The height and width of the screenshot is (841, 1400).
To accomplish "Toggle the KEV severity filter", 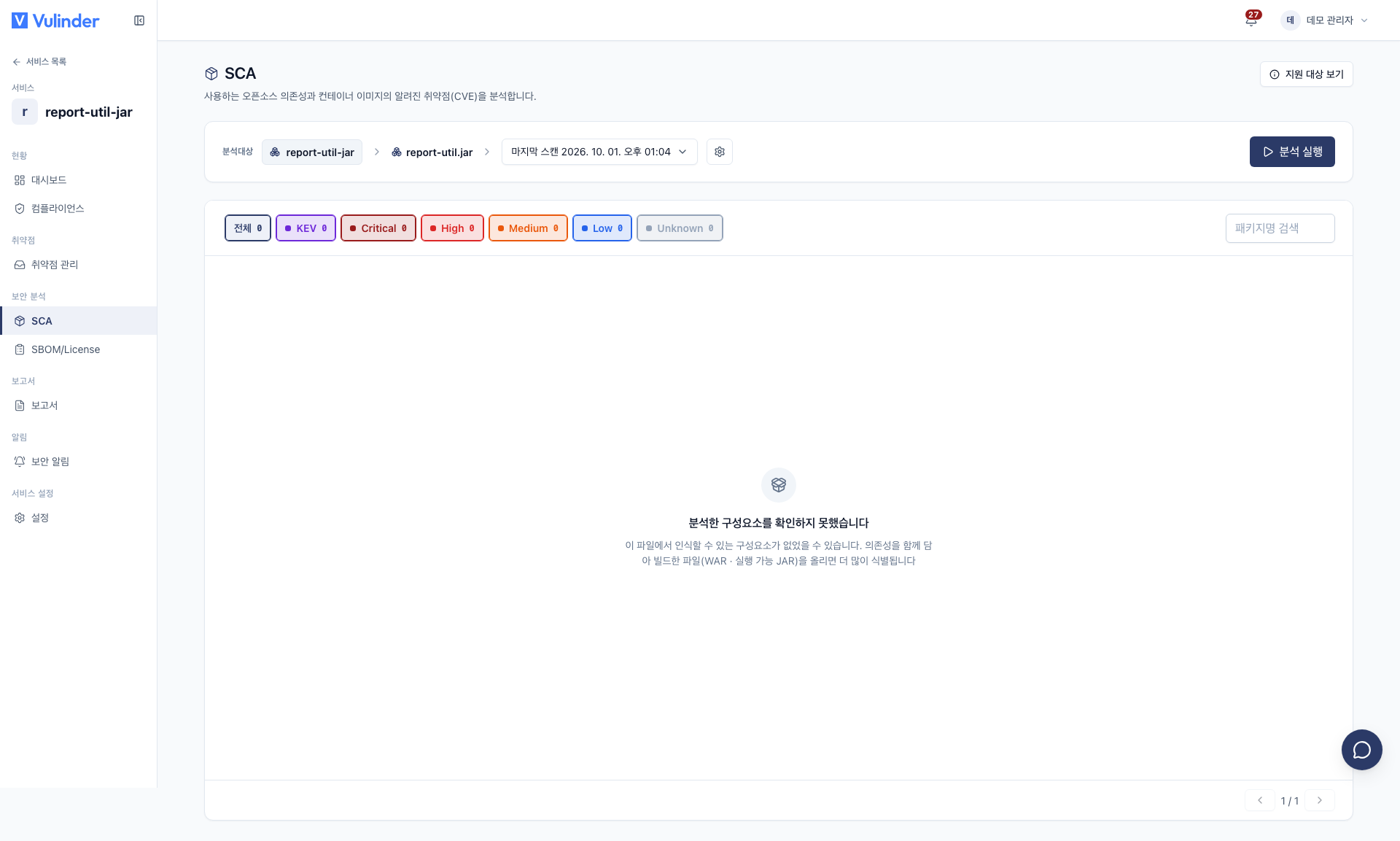I will (306, 228).
